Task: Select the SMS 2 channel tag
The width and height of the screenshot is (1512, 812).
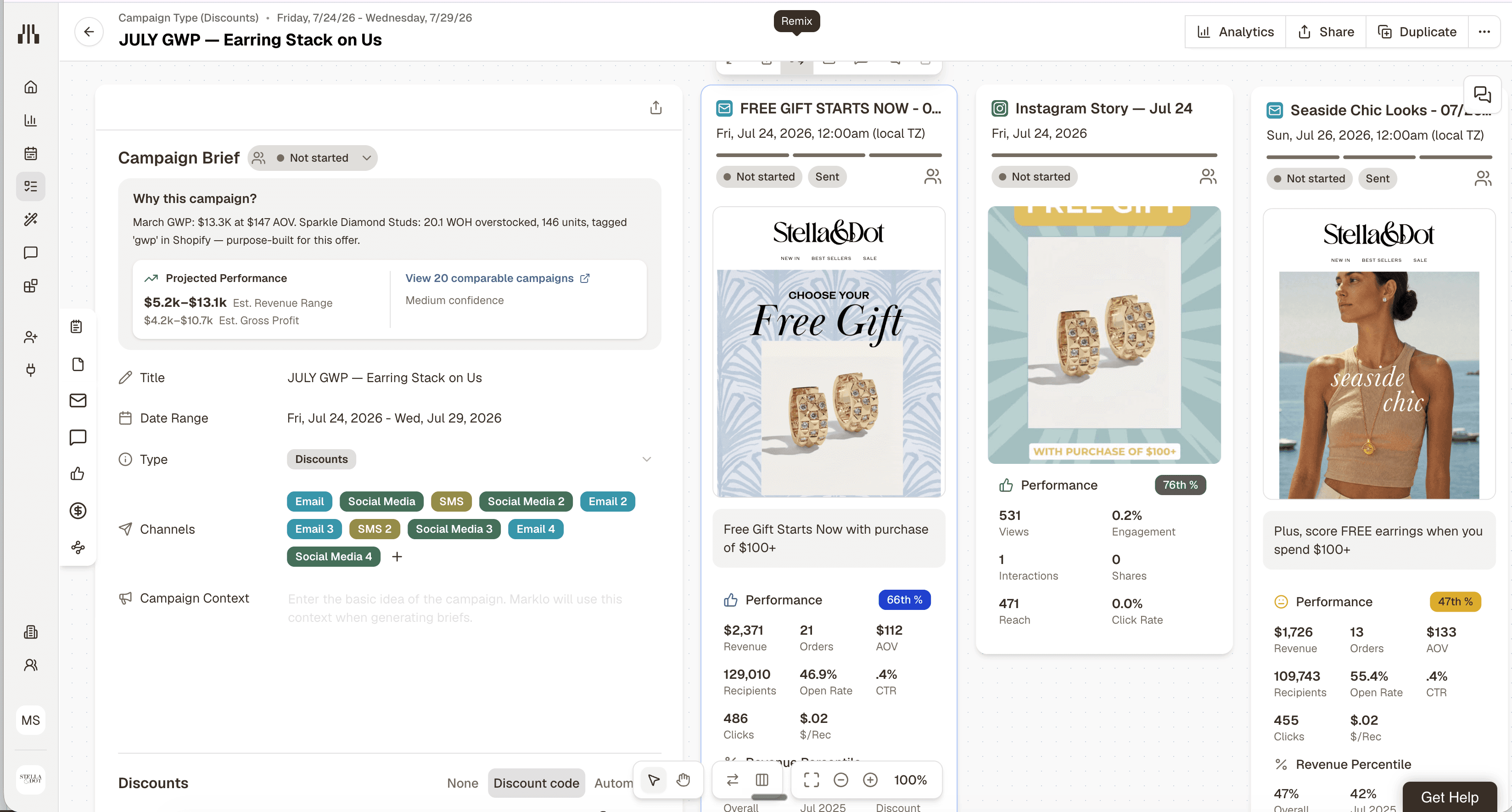Action: point(375,529)
